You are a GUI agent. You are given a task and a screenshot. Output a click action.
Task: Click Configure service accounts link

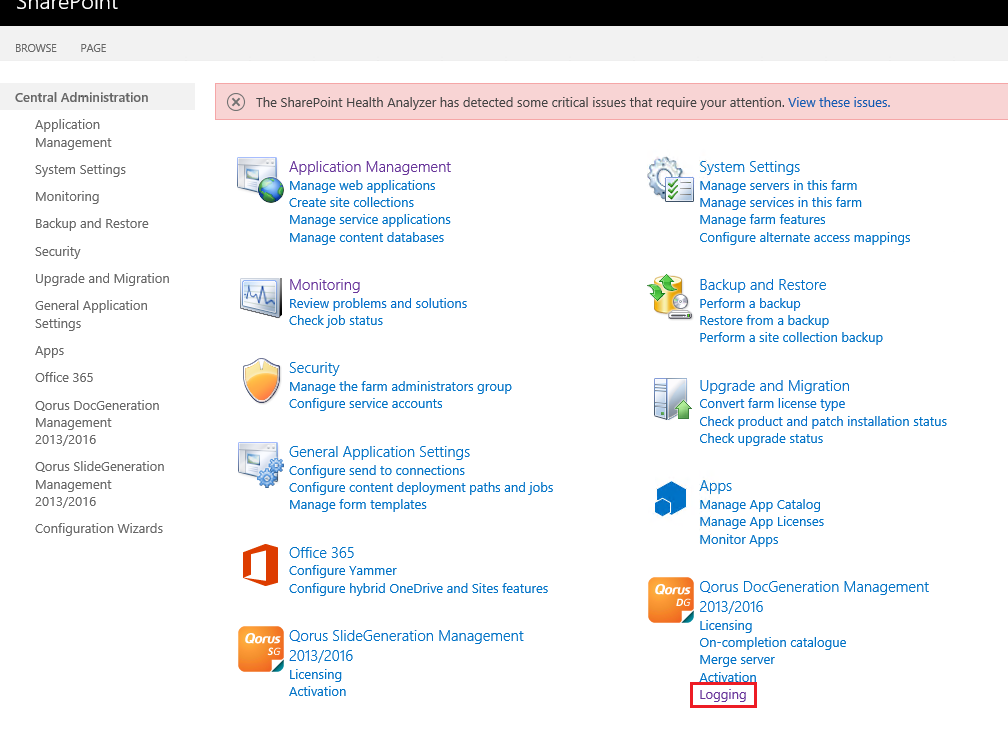(x=366, y=404)
